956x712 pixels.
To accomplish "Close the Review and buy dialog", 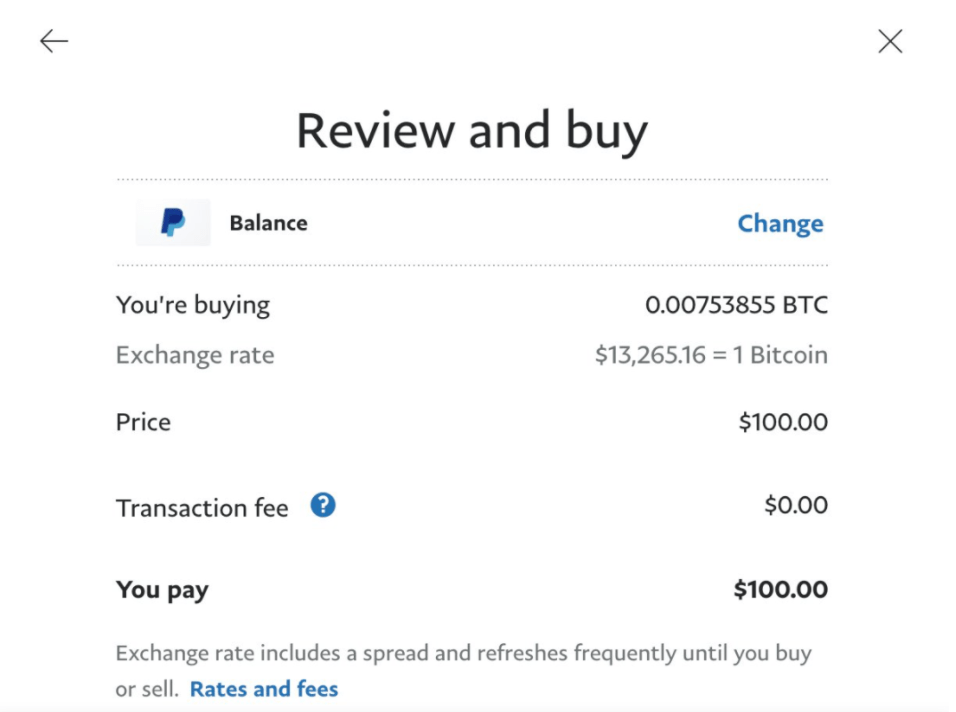I will (x=890, y=41).
